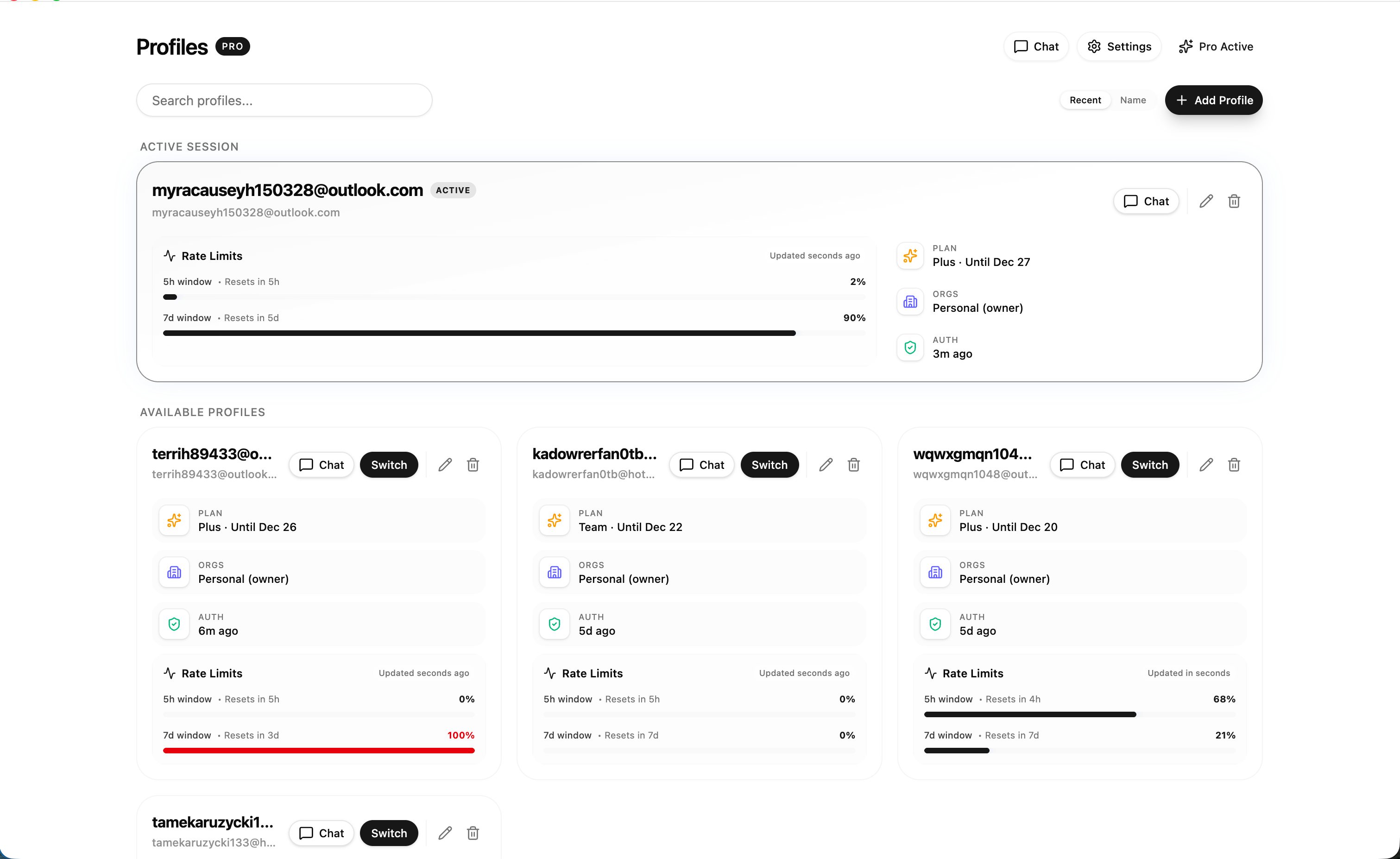Image resolution: width=1400 pixels, height=859 pixels.
Task: Open Chat for terrih89433 profile
Action: (321, 465)
